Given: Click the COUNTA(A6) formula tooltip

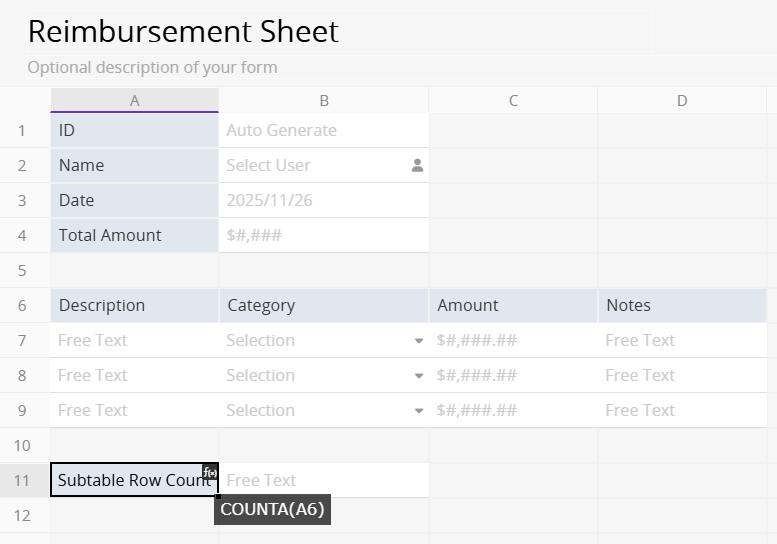Looking at the screenshot, I should pos(272,509).
